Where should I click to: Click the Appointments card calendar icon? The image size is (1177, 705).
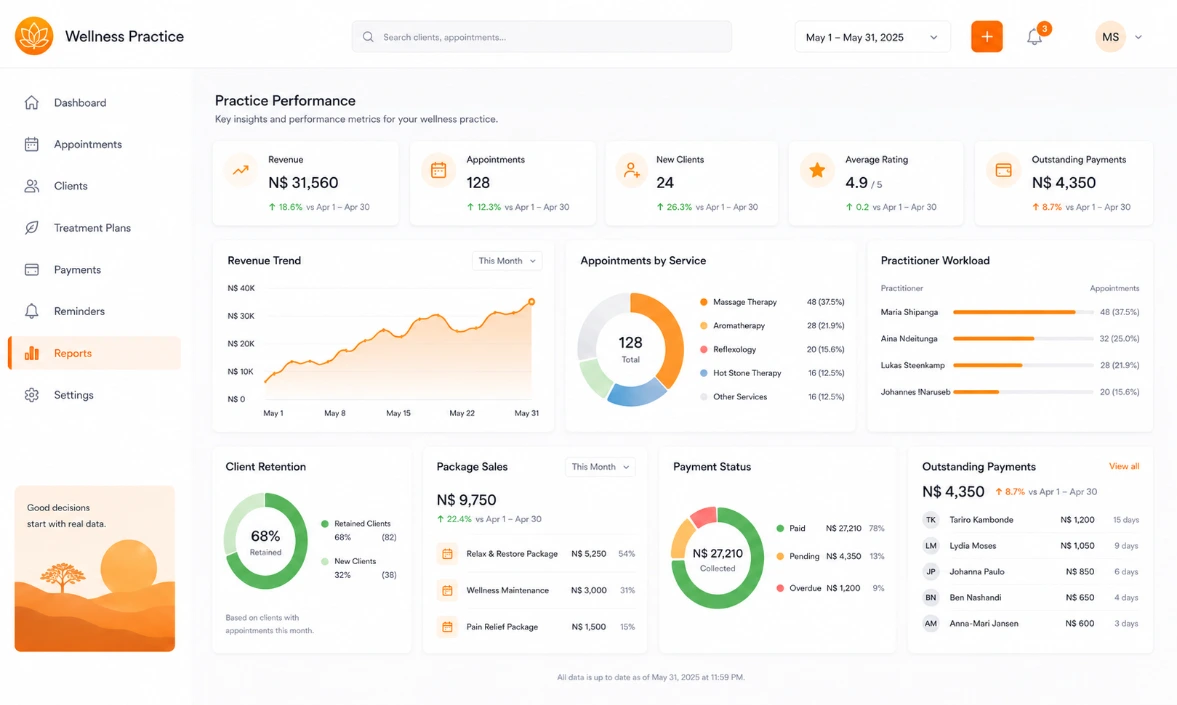coord(438,170)
